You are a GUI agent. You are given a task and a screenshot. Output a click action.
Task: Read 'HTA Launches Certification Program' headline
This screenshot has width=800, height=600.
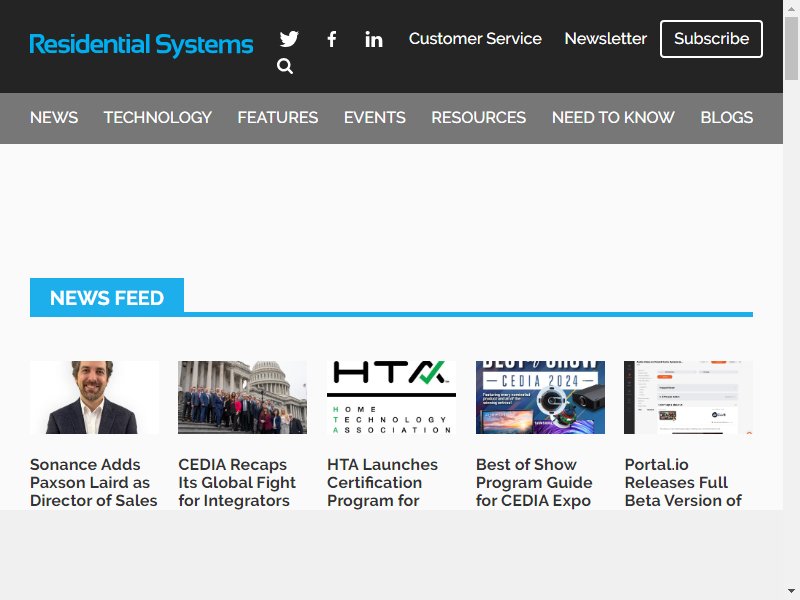(x=383, y=482)
